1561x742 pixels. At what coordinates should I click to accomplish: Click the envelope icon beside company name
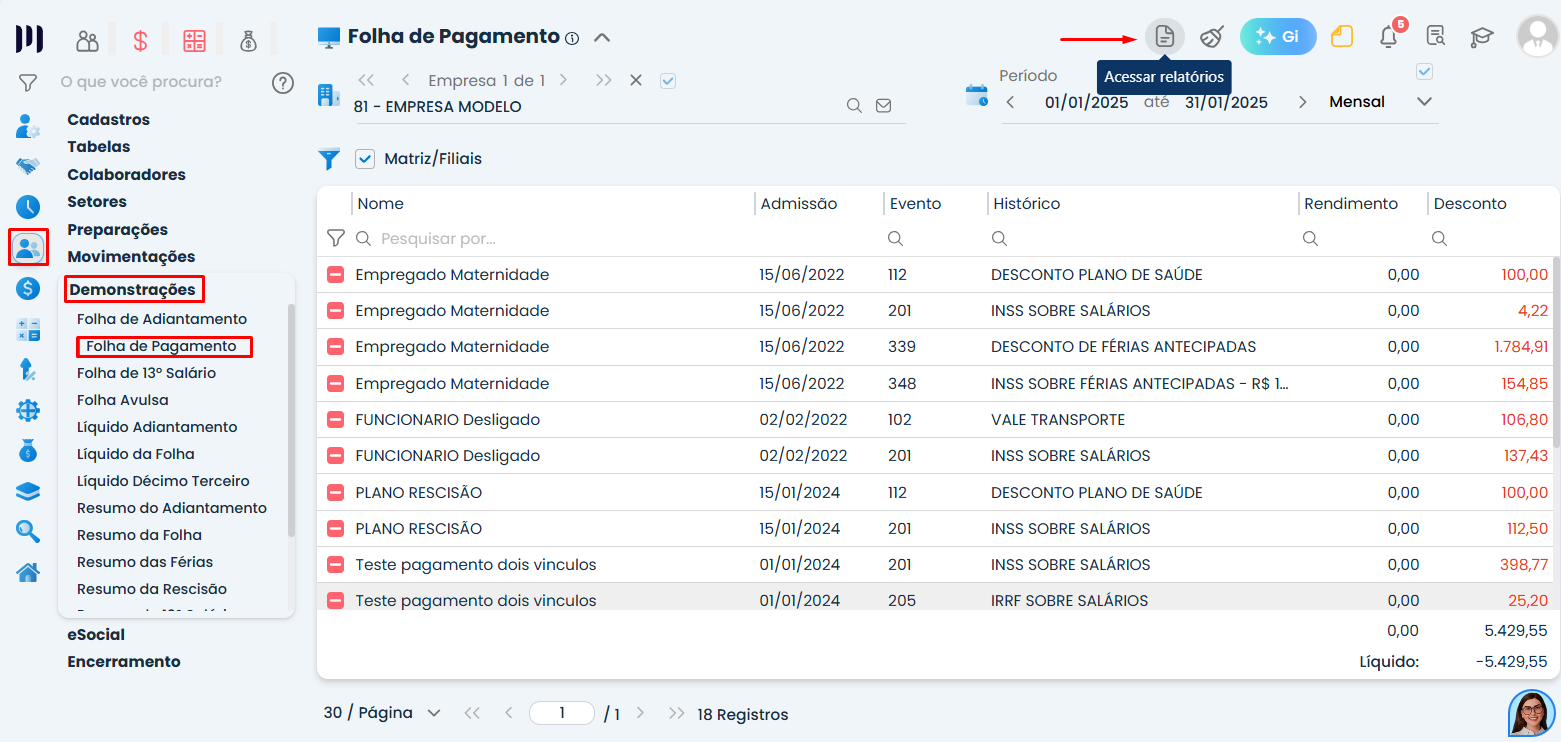click(x=883, y=106)
